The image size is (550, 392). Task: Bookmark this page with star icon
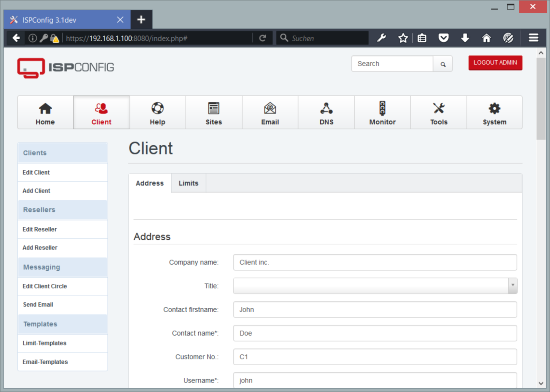point(403,38)
